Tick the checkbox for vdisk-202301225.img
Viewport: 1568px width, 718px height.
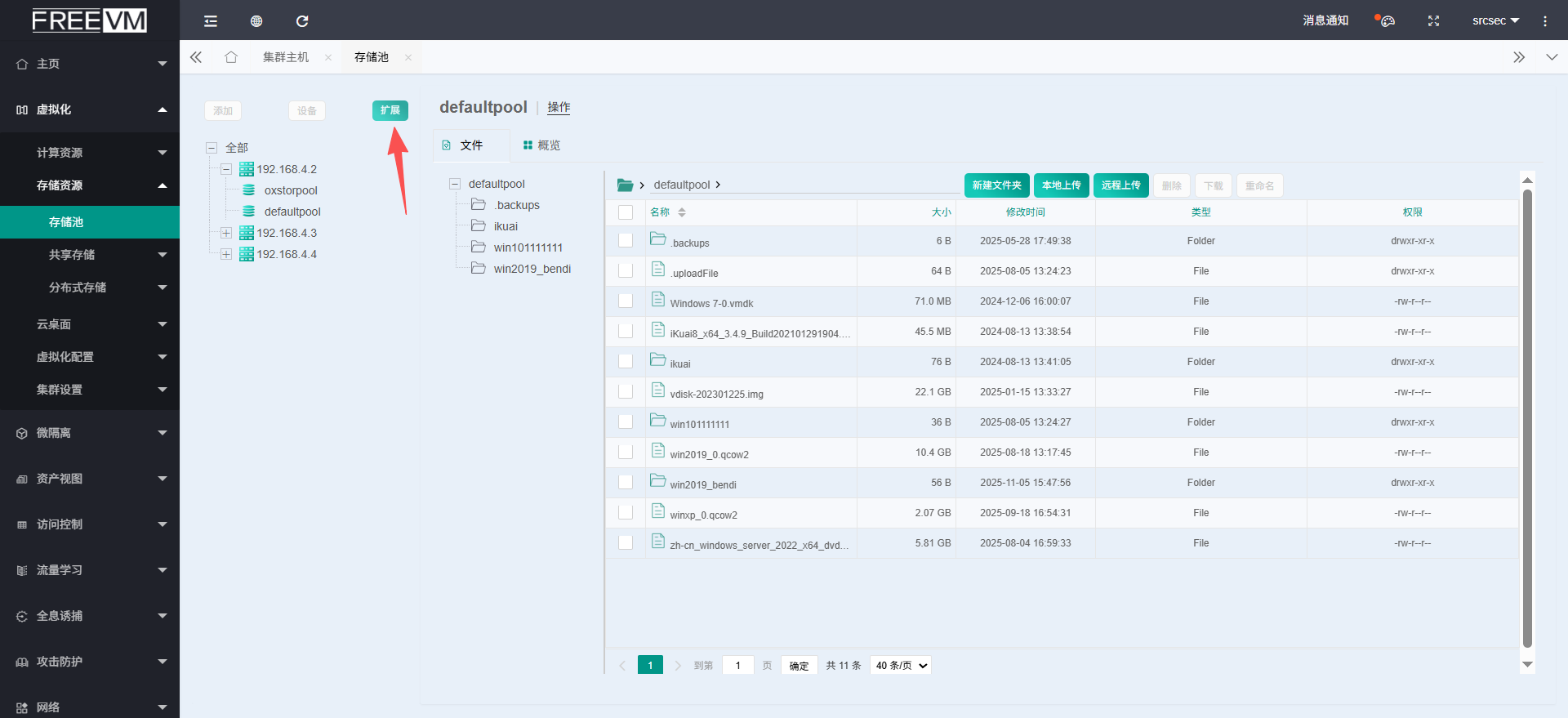[626, 391]
